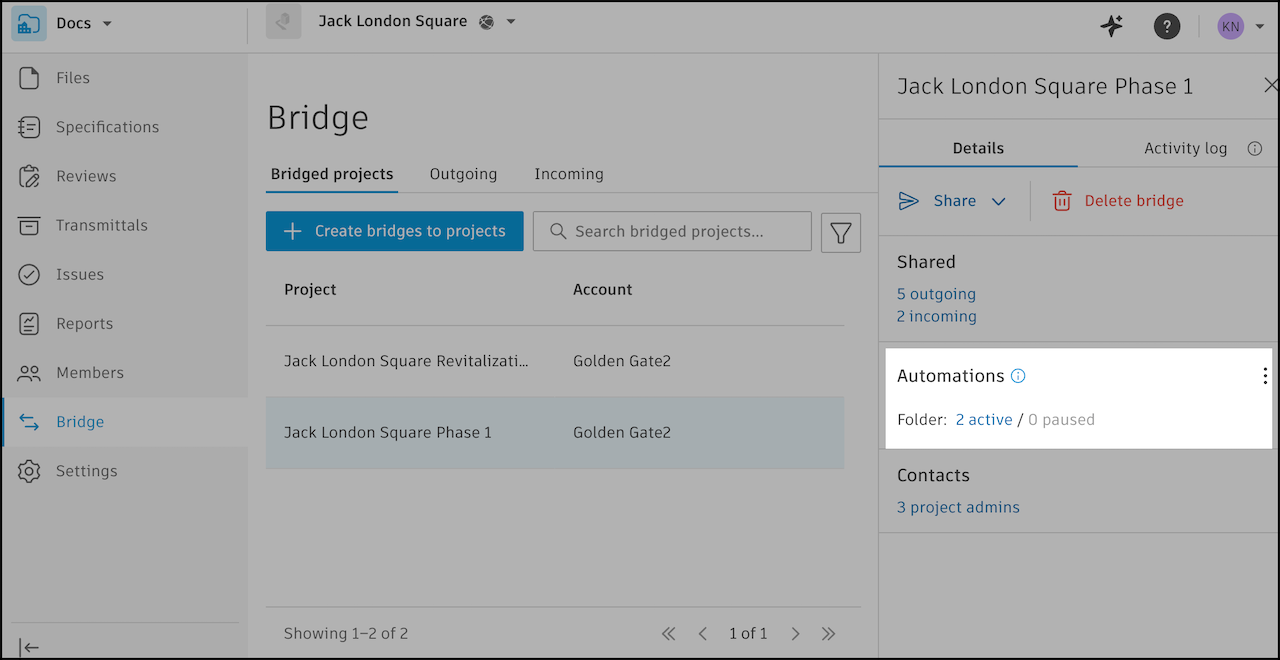Open the filter icon button
1280x660 pixels.
coord(841,232)
